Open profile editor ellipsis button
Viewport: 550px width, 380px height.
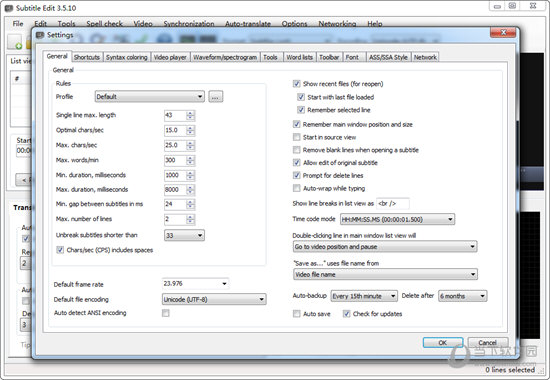point(215,96)
